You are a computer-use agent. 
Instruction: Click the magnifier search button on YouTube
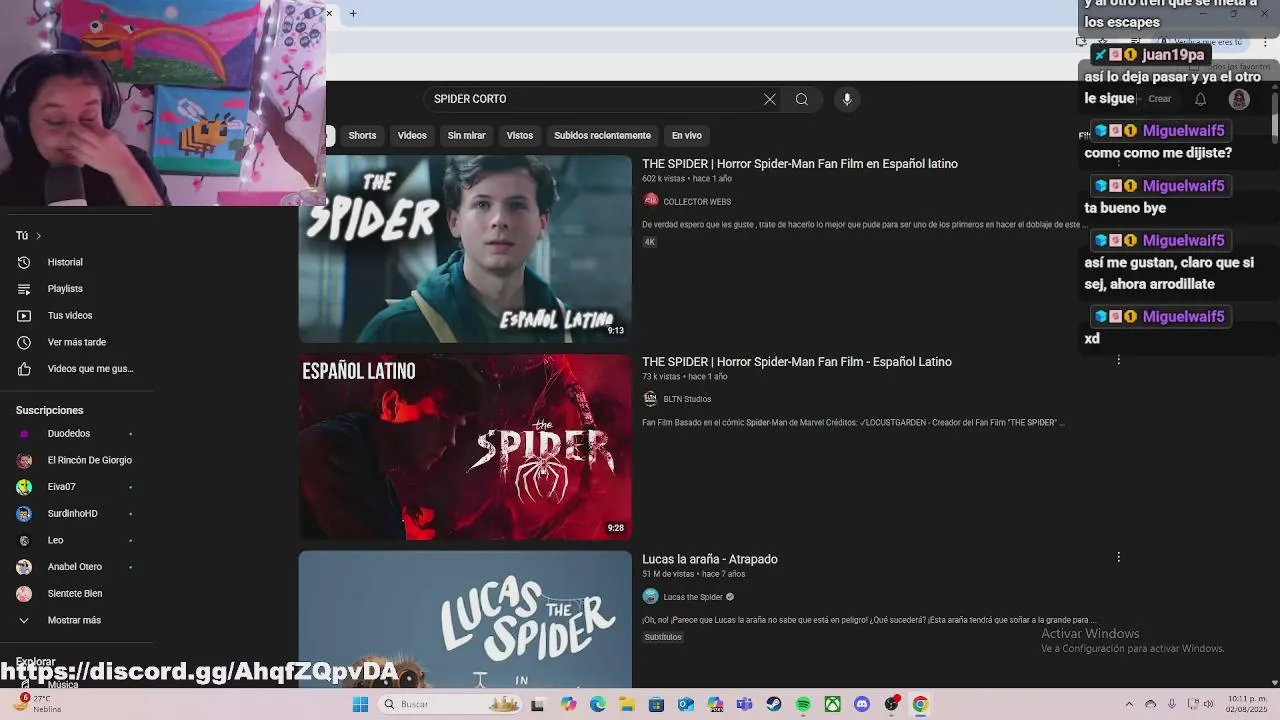click(x=801, y=99)
